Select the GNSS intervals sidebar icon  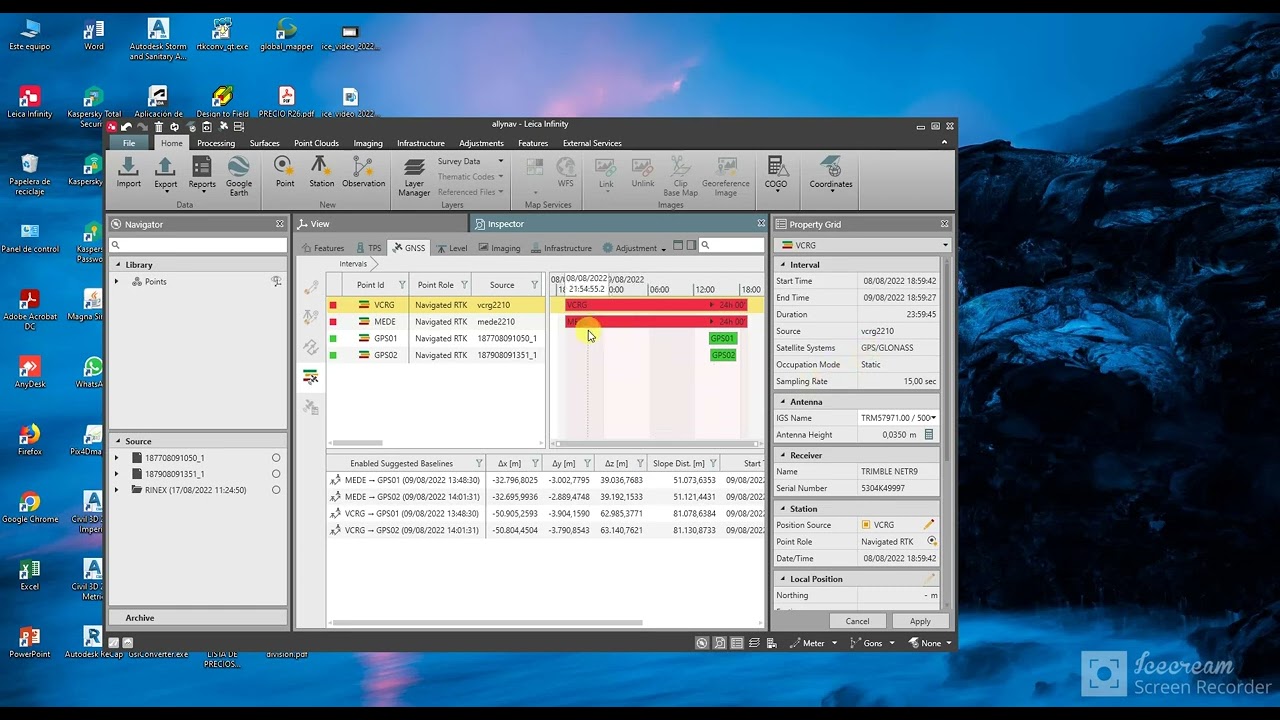click(311, 377)
